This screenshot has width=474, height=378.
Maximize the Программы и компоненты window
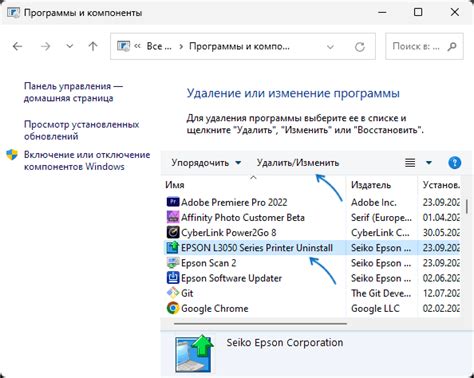tap(418, 12)
